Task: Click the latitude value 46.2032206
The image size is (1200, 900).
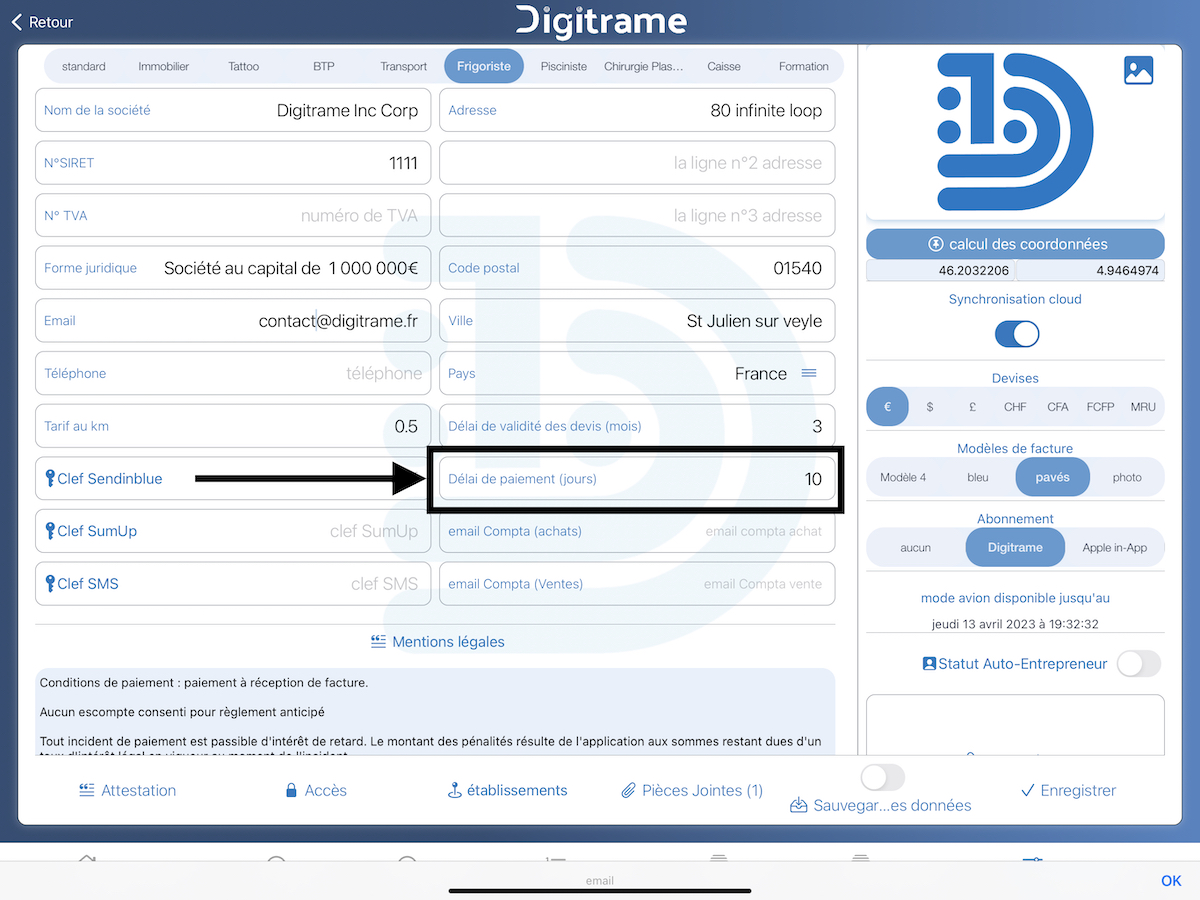Action: coord(941,270)
